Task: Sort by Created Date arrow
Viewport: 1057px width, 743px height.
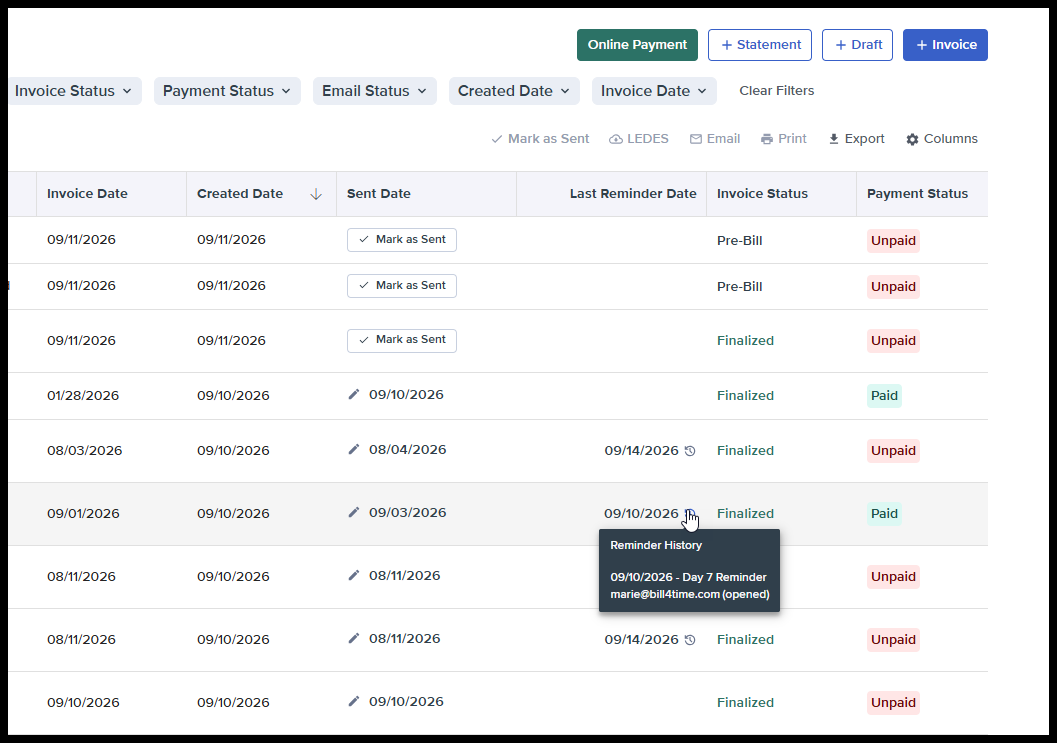Action: tap(315, 194)
